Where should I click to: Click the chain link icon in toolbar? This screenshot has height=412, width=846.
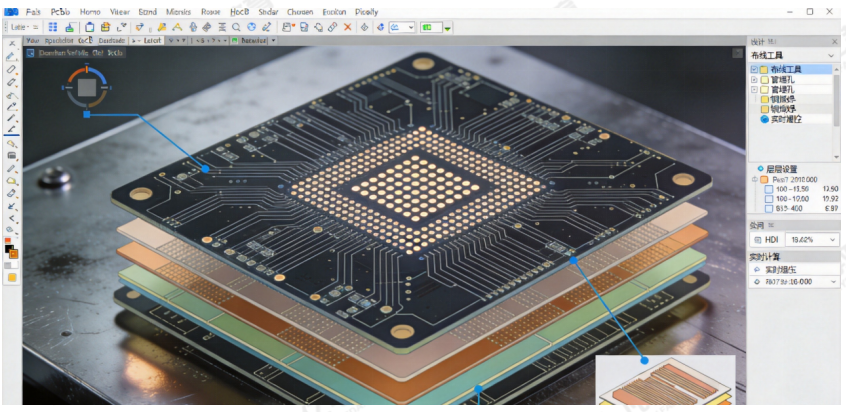point(332,27)
